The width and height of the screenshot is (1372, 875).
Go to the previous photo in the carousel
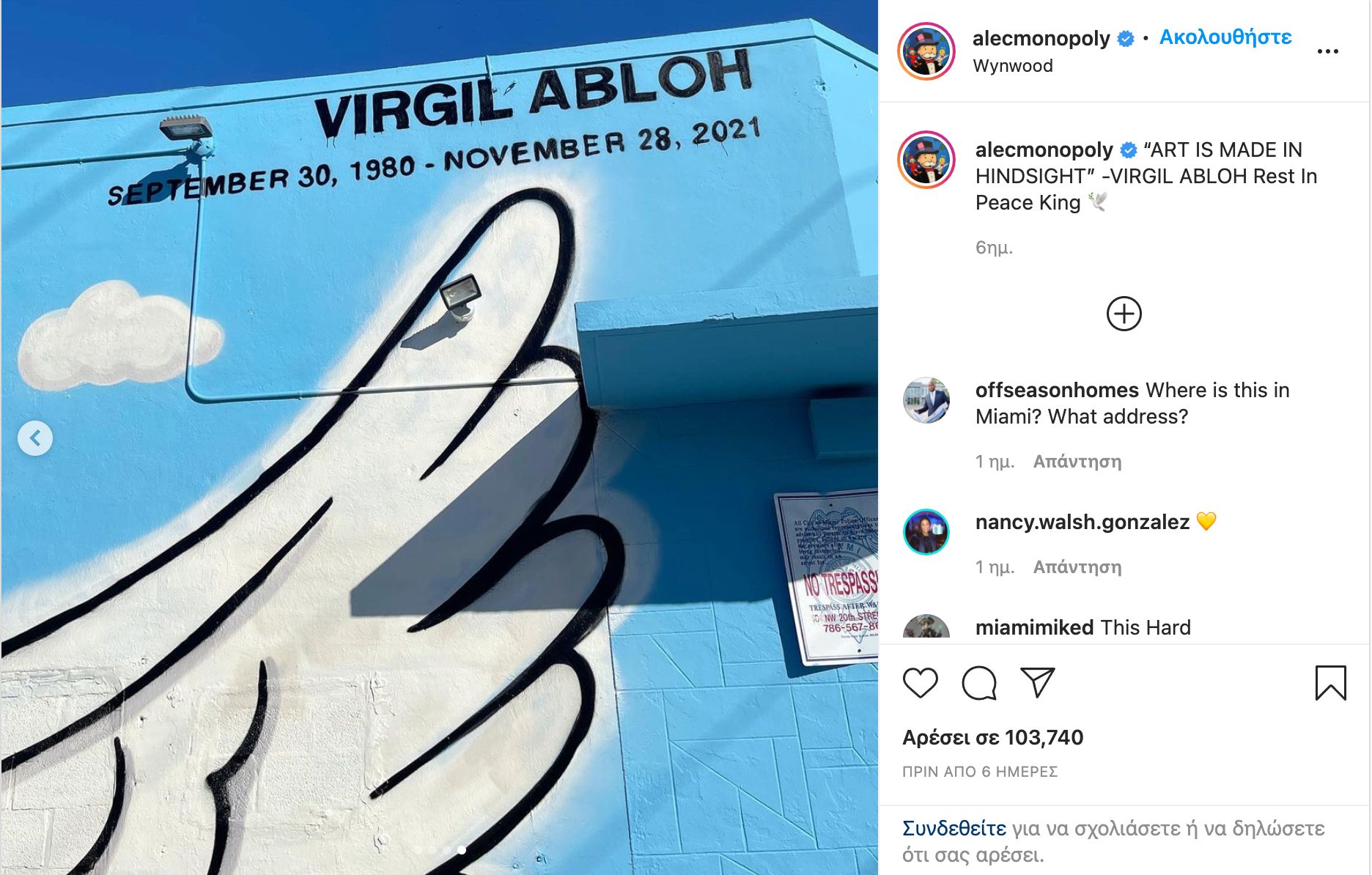tap(35, 438)
